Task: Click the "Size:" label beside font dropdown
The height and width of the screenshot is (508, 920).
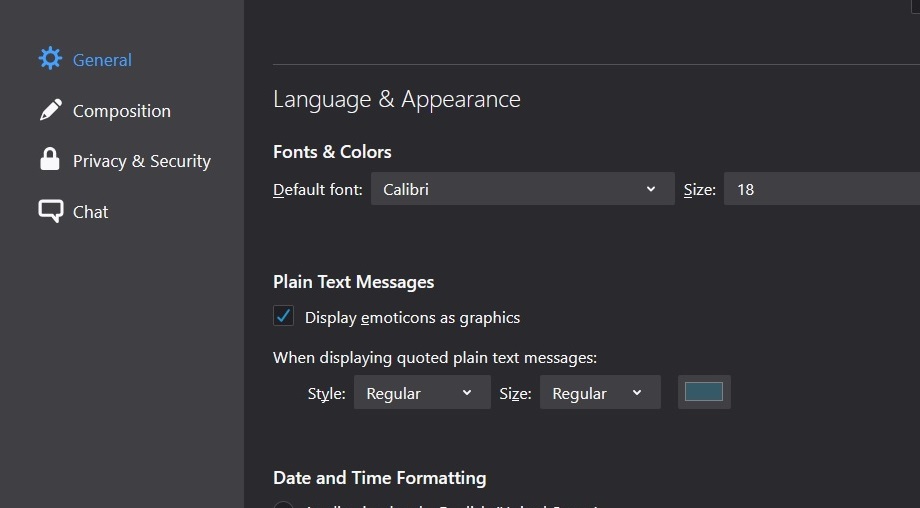Action: pos(700,190)
